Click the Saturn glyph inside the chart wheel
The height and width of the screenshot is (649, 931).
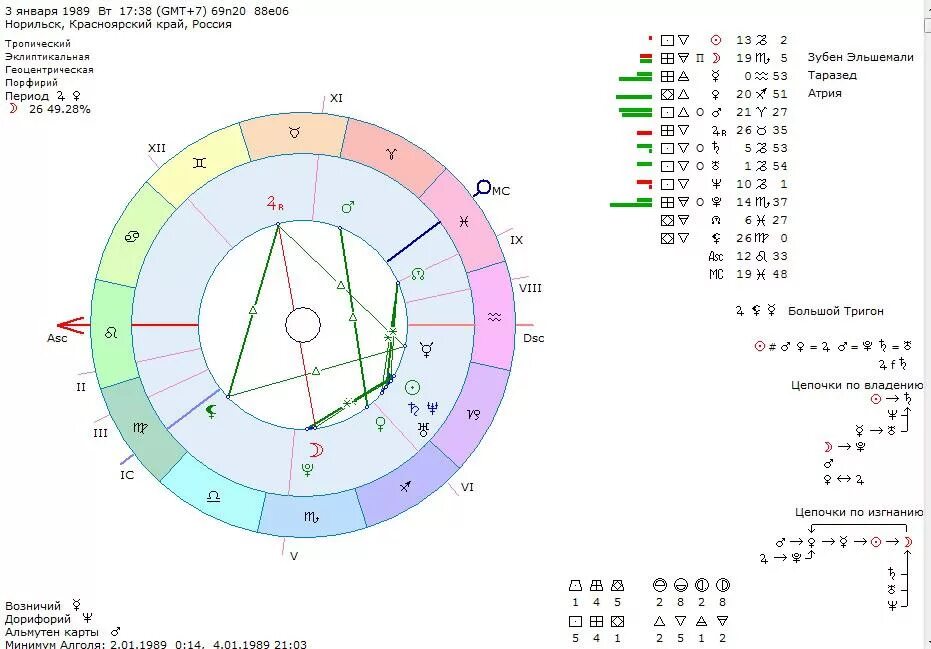click(x=414, y=409)
